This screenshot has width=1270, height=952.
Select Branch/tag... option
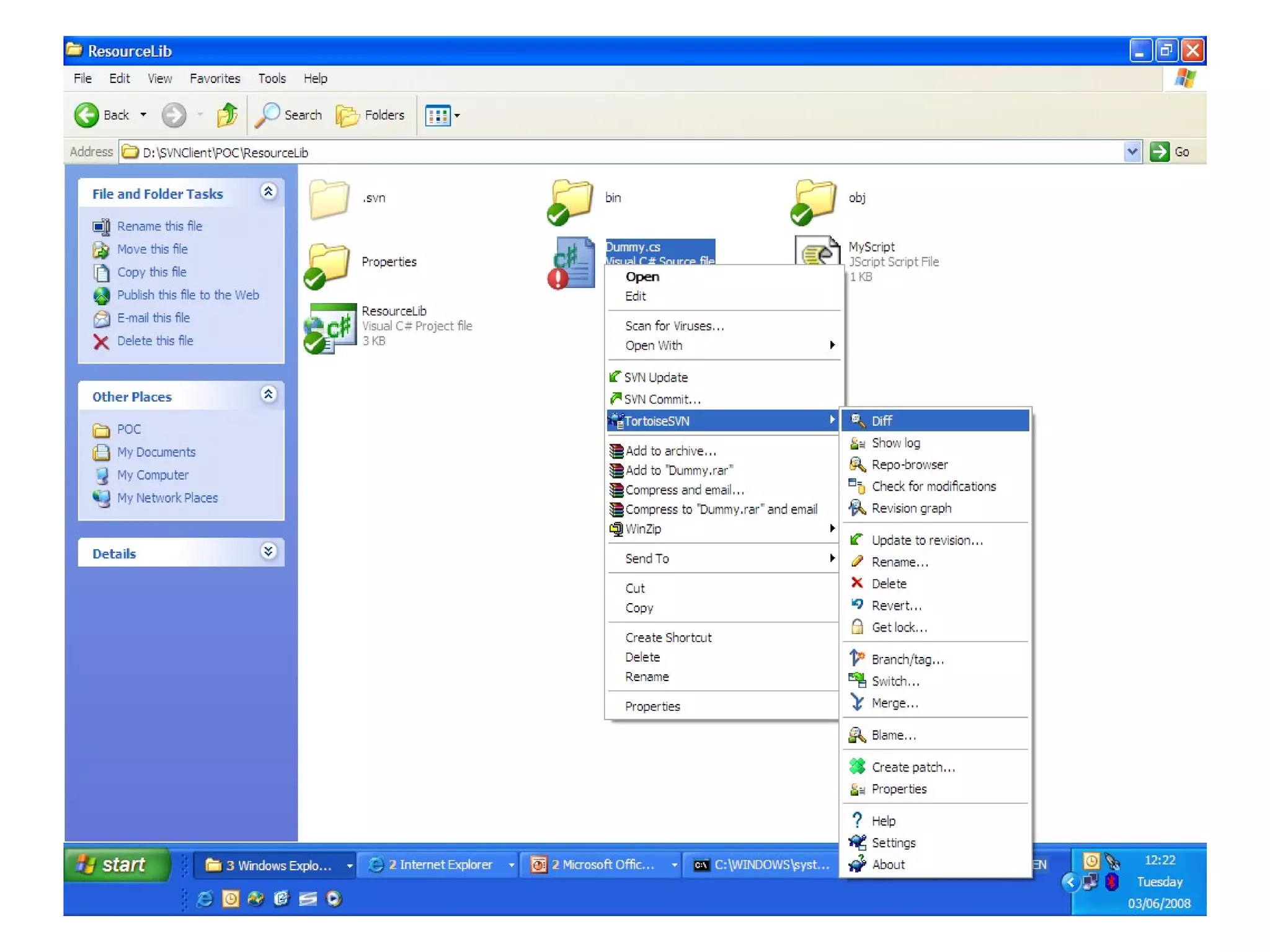[x=907, y=659]
